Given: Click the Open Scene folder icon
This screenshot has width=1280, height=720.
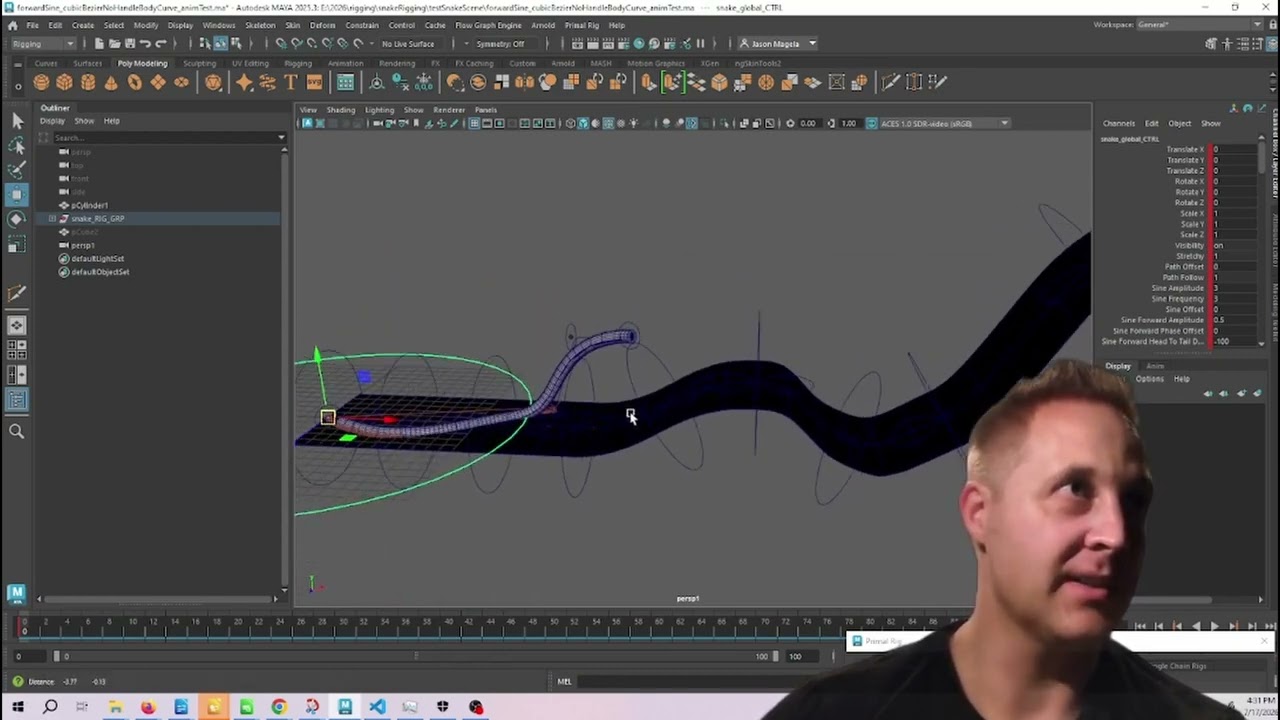Looking at the screenshot, I should pyautogui.click(x=115, y=43).
